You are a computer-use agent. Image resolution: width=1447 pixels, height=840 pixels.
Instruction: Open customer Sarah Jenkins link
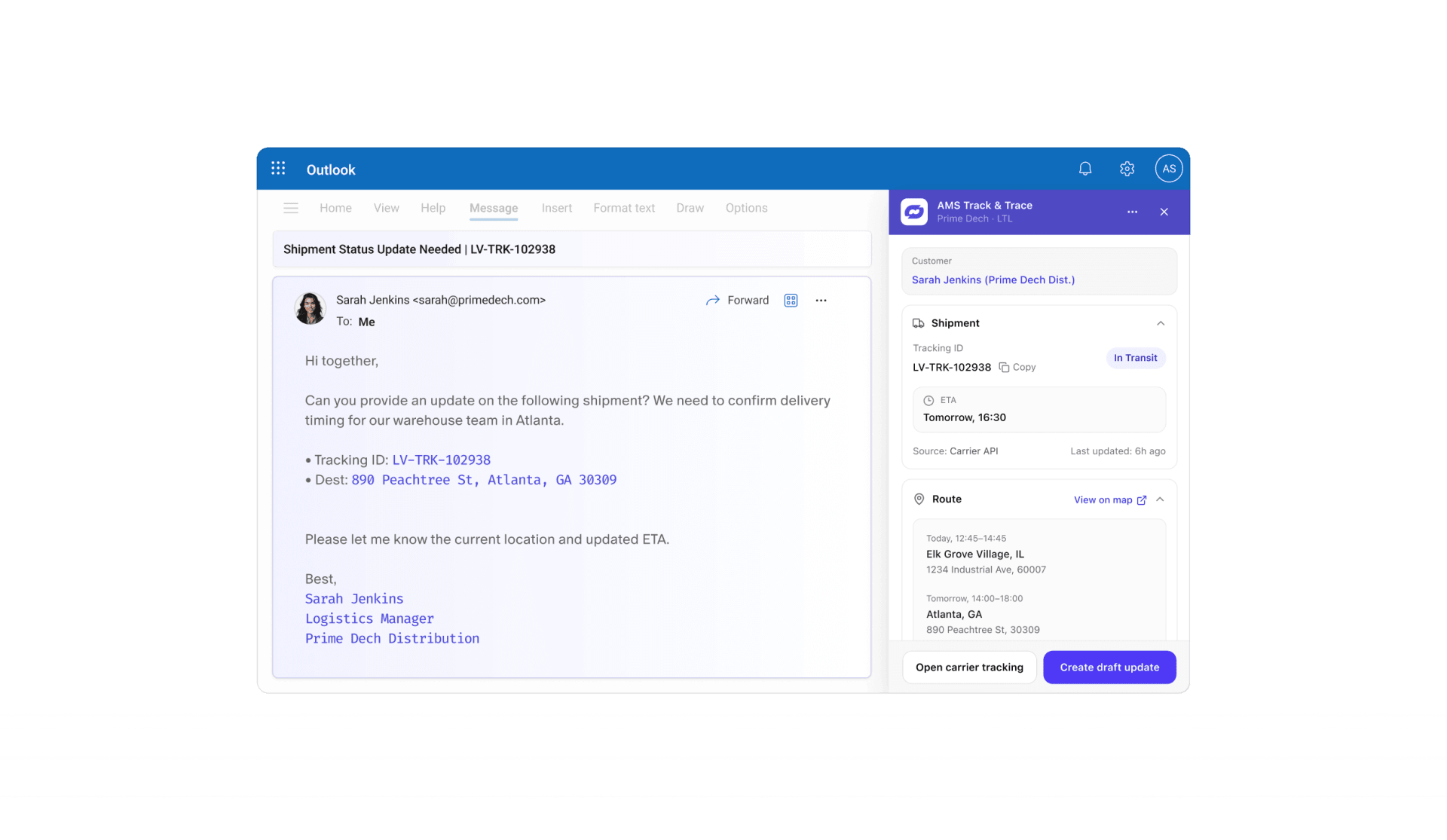point(993,280)
